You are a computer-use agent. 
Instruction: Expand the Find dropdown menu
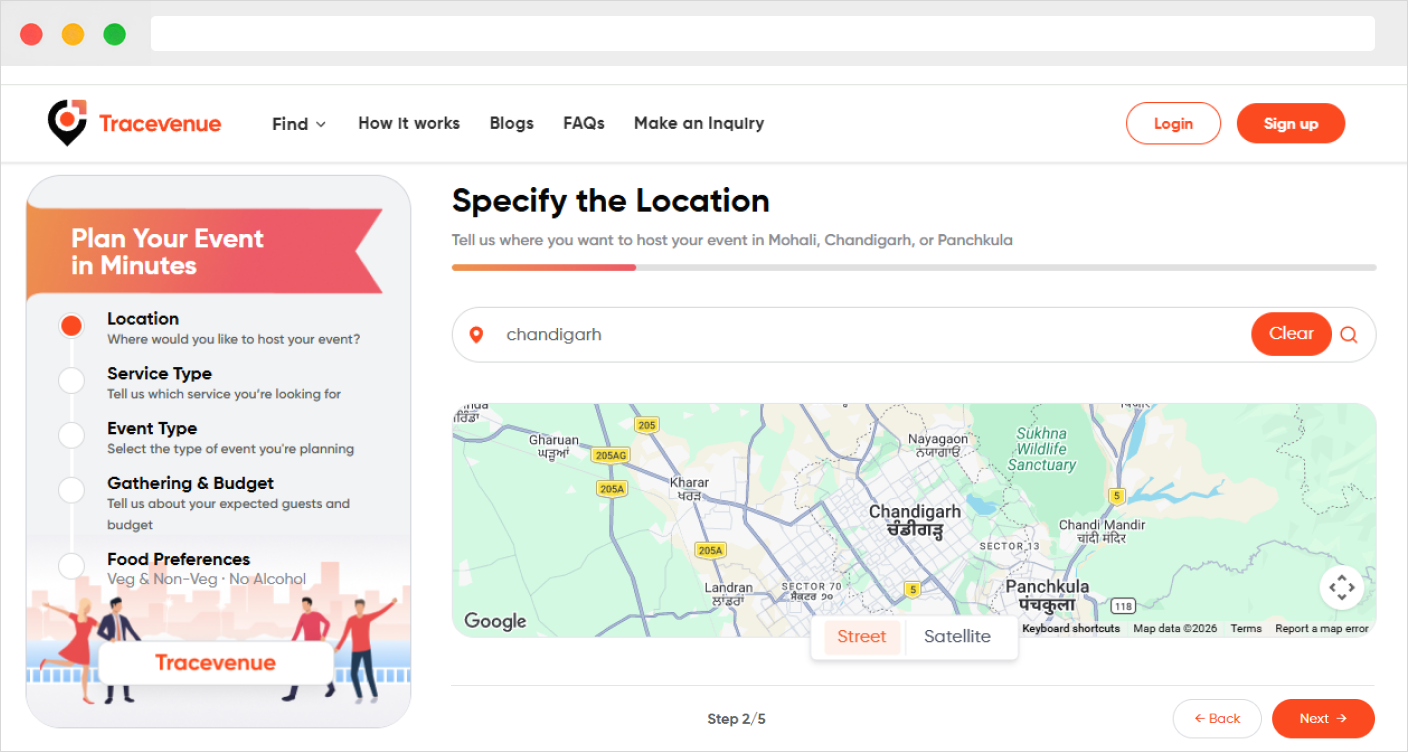pos(299,124)
